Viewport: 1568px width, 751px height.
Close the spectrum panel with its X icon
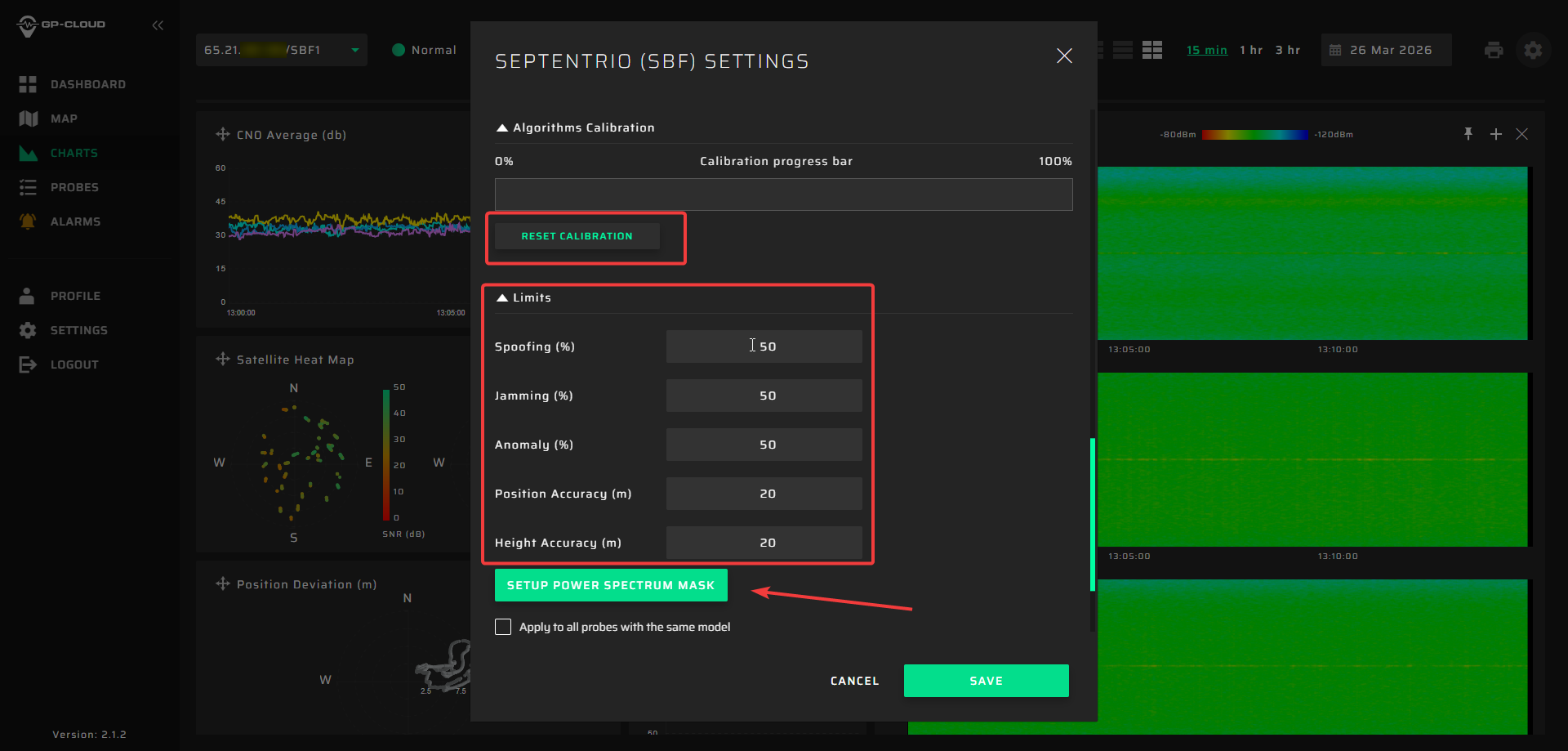1521,134
